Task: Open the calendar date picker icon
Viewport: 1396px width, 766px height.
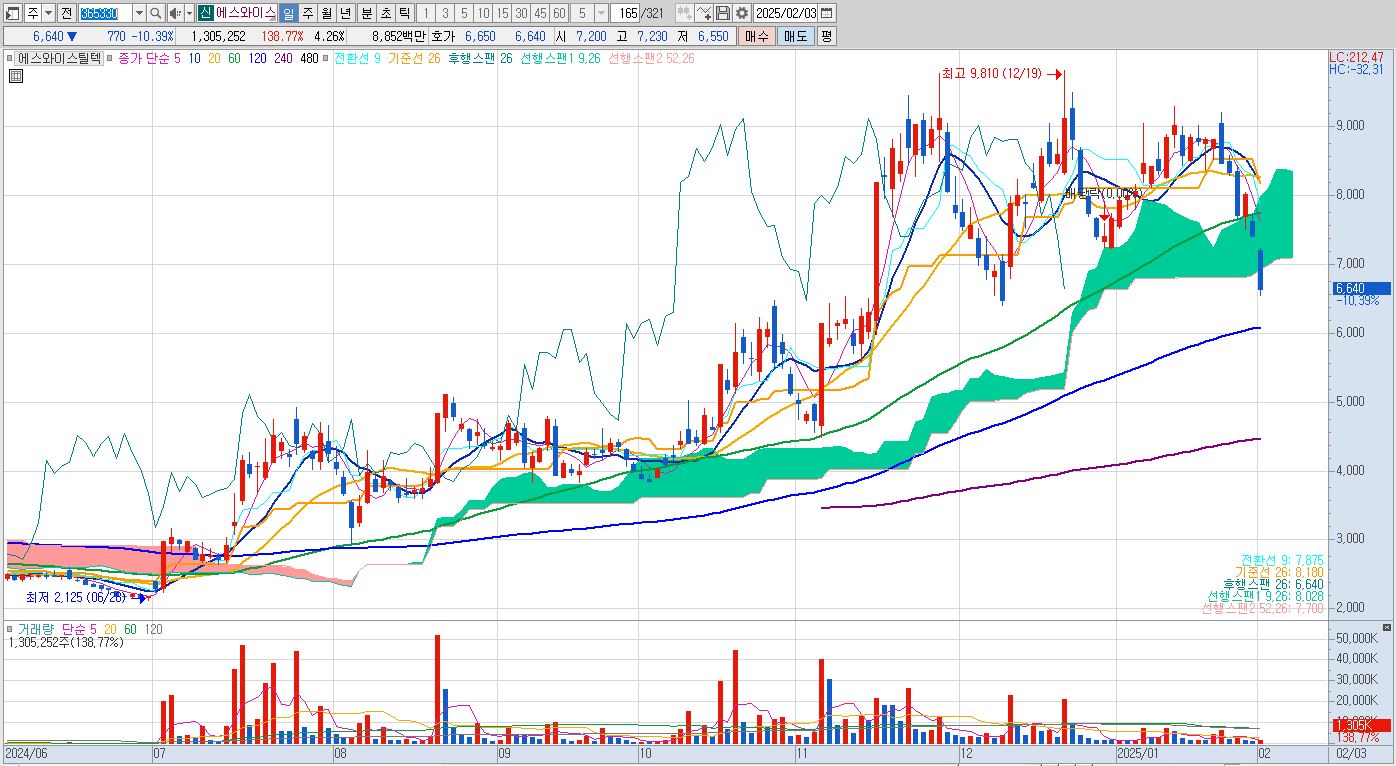Action: point(828,13)
